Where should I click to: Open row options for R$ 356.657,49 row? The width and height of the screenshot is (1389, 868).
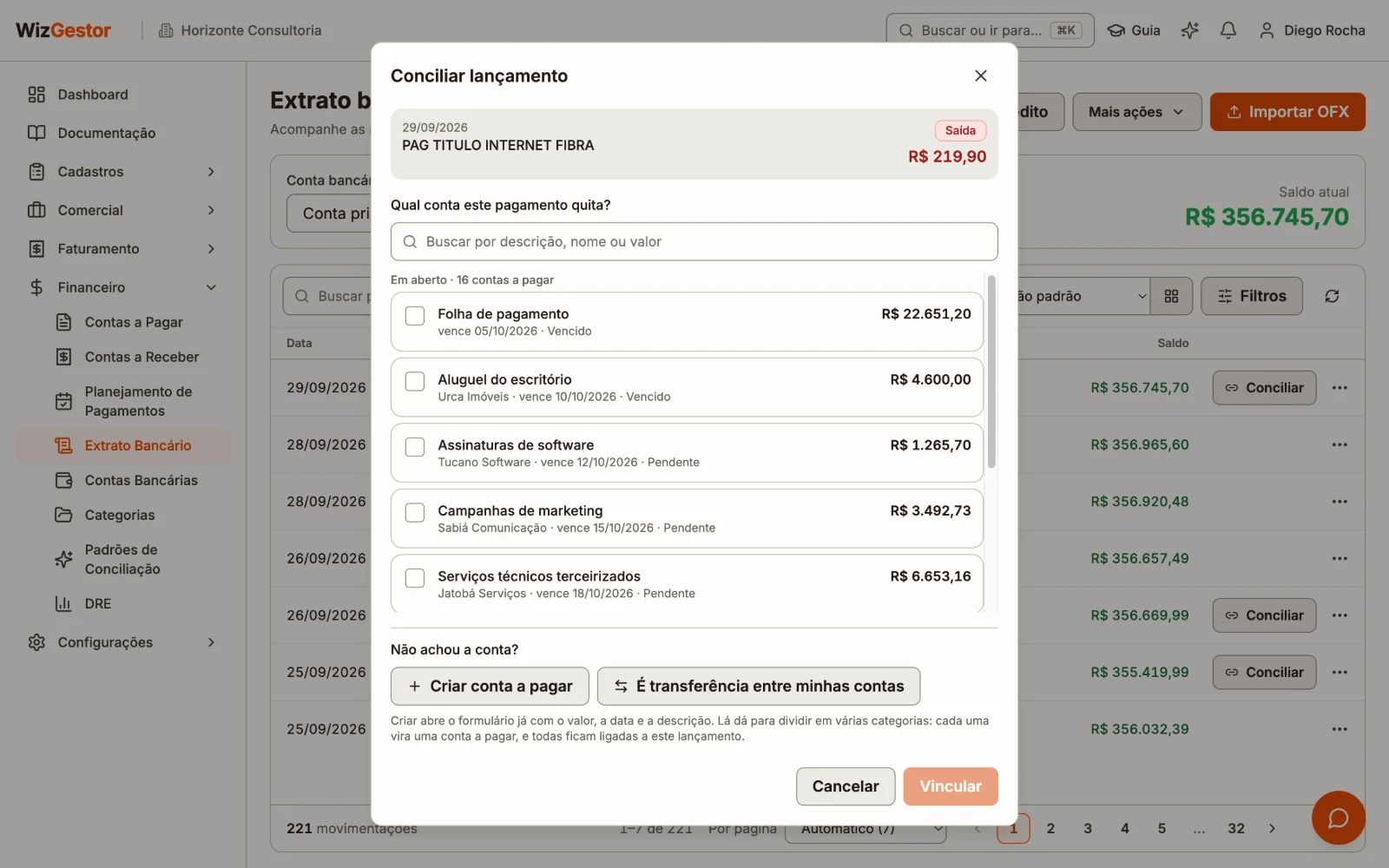point(1340,558)
